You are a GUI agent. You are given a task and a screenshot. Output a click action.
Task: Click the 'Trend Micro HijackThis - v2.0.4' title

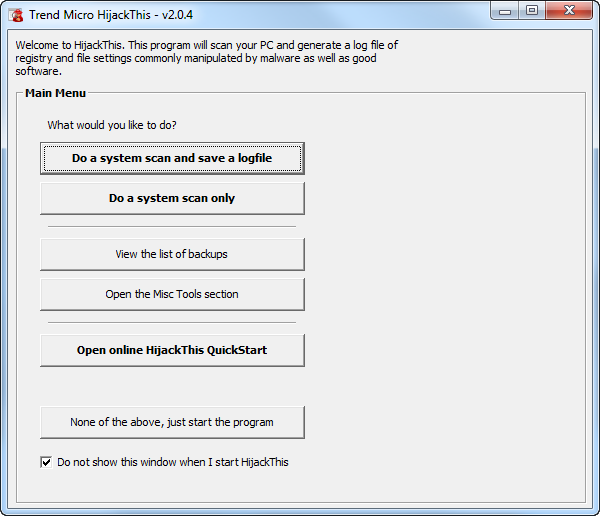(x=111, y=15)
